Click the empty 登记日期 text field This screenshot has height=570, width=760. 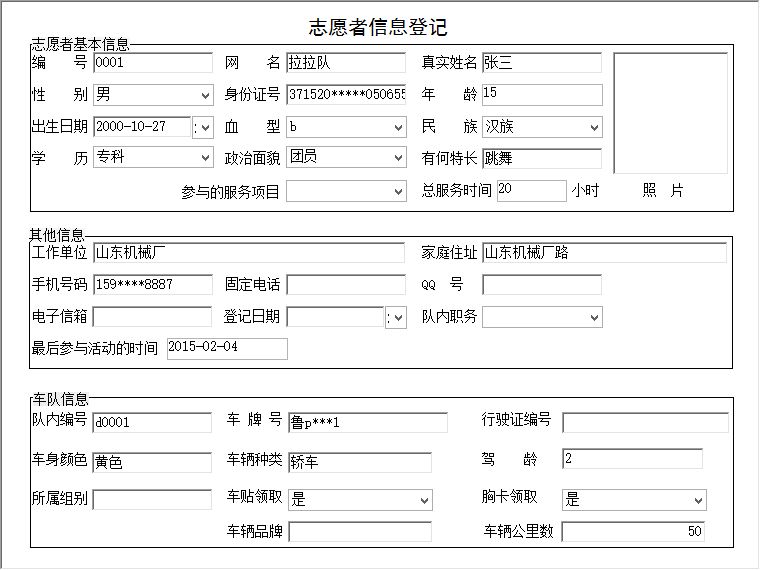coord(335,317)
